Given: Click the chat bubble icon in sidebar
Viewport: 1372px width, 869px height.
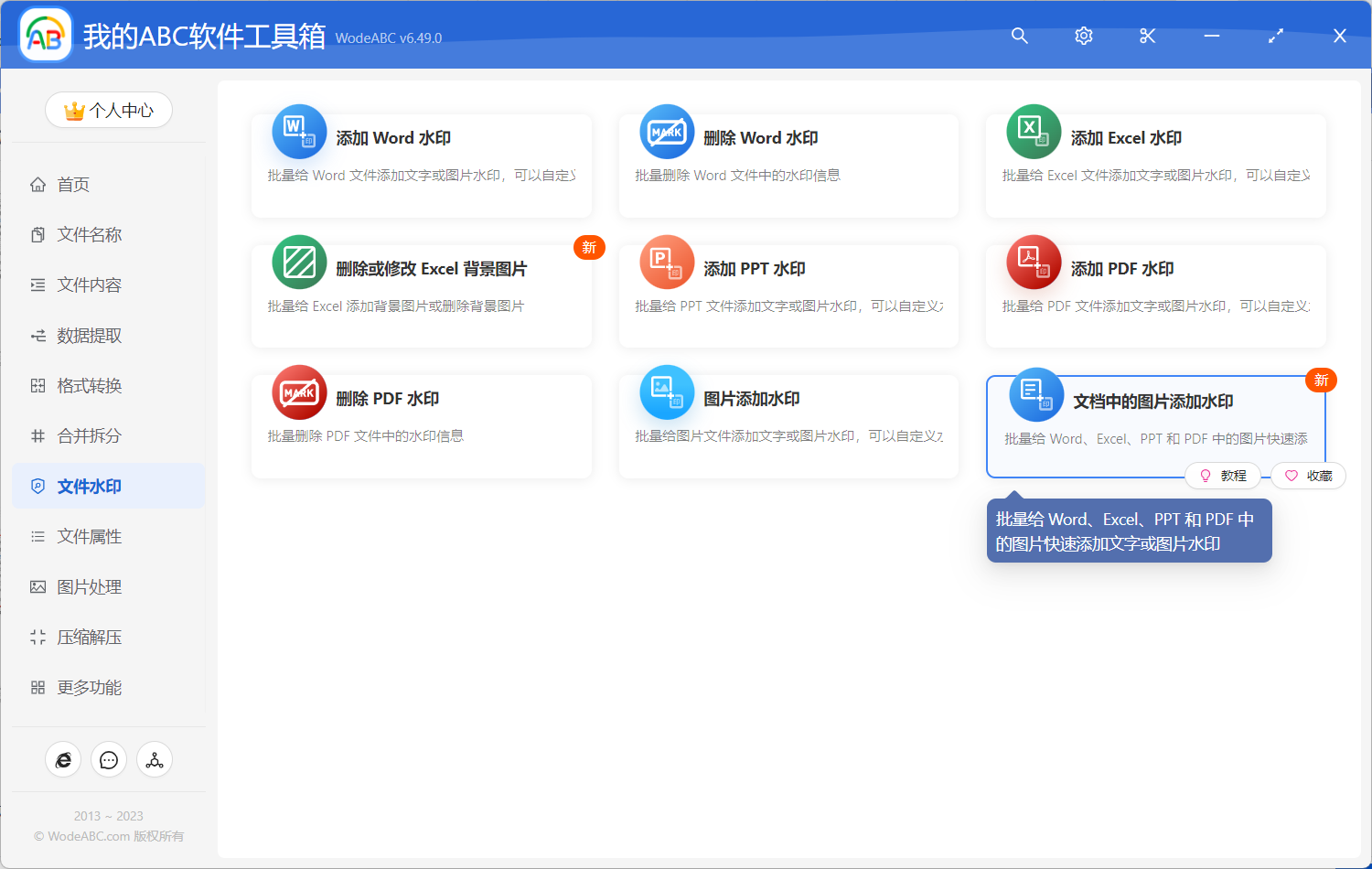Looking at the screenshot, I should (x=109, y=760).
